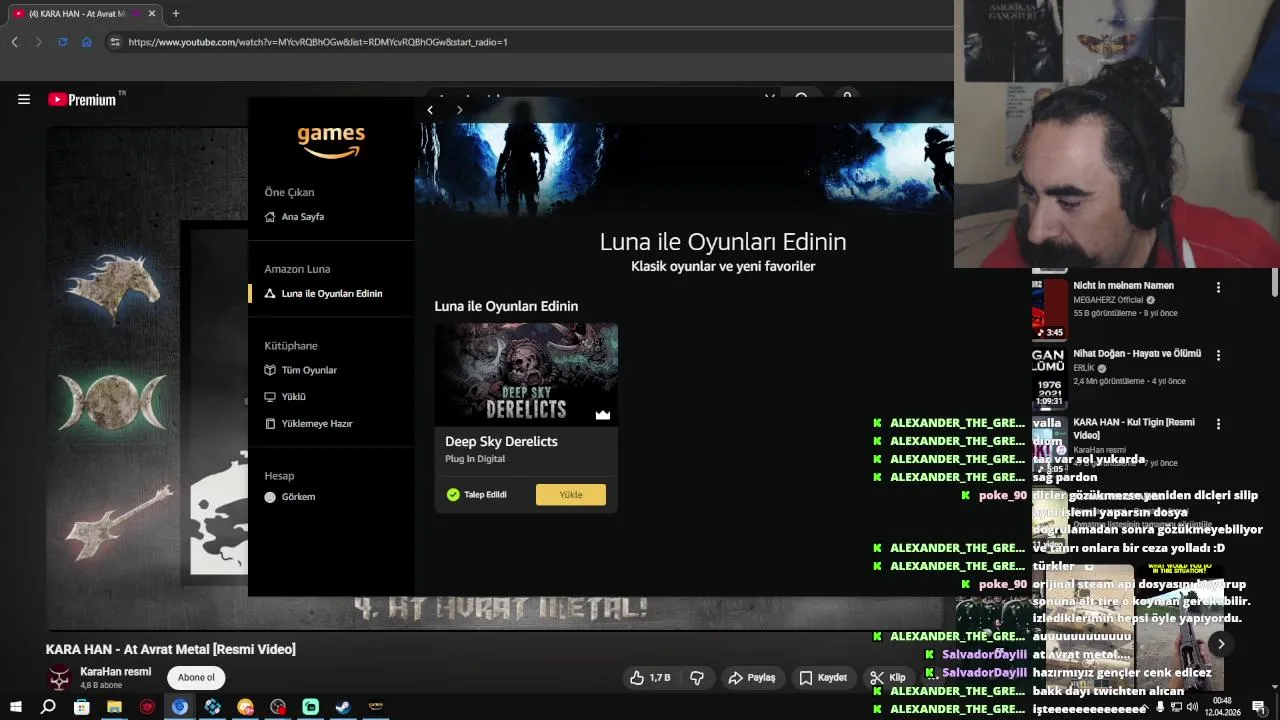
Task: Click the Klip clip button
Action: [x=888, y=678]
